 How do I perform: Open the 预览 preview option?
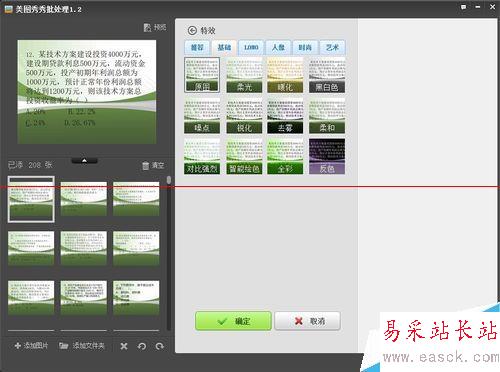point(155,27)
